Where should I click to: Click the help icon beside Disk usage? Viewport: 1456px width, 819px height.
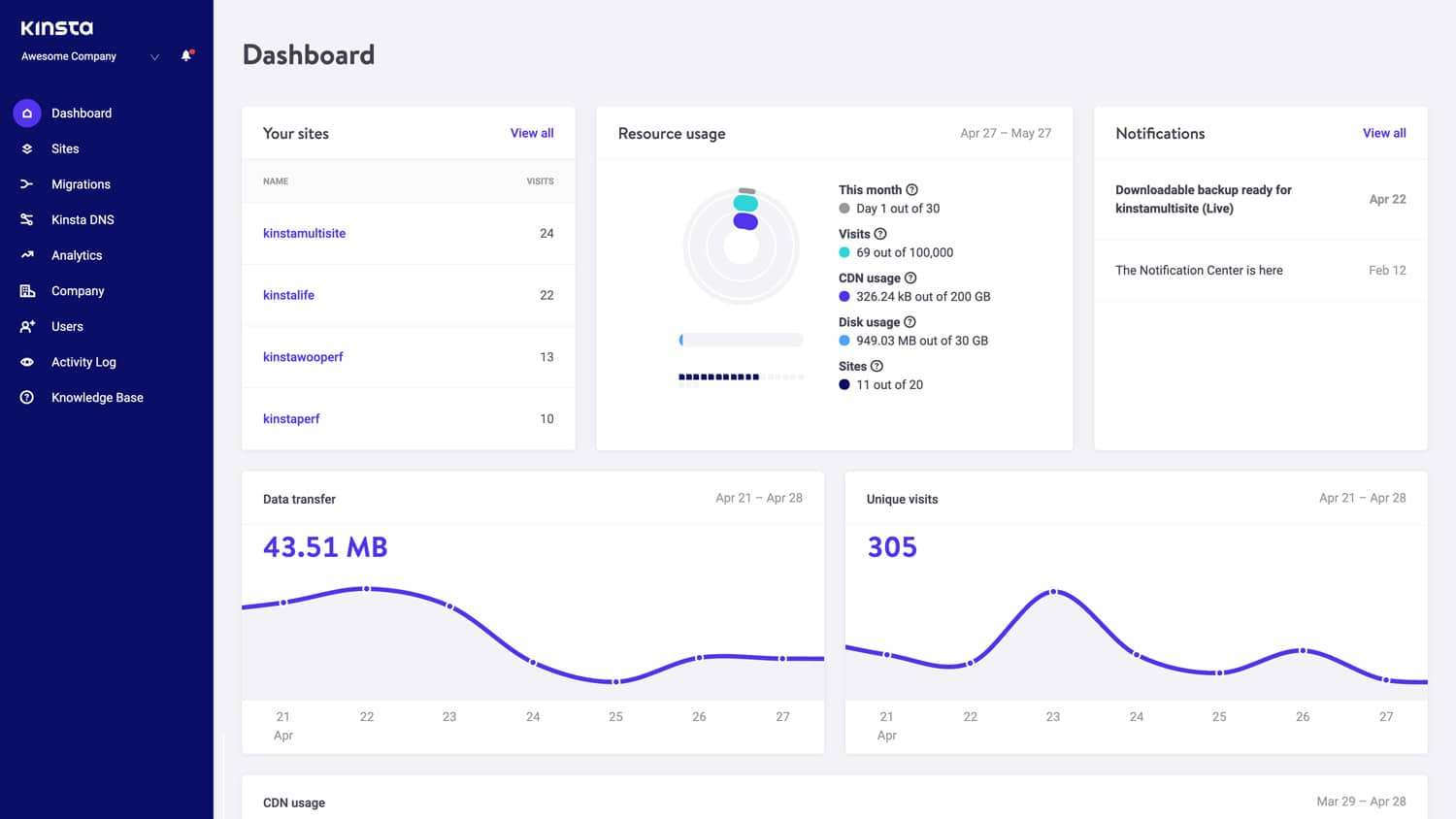click(910, 322)
